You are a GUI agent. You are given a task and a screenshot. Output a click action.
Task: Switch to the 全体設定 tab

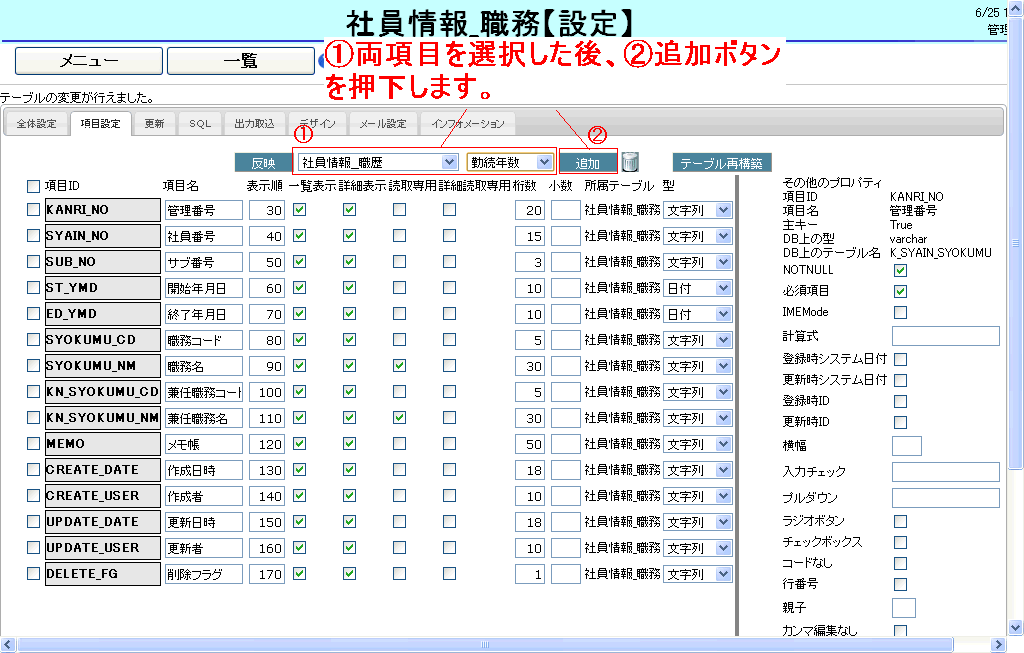coord(38,124)
